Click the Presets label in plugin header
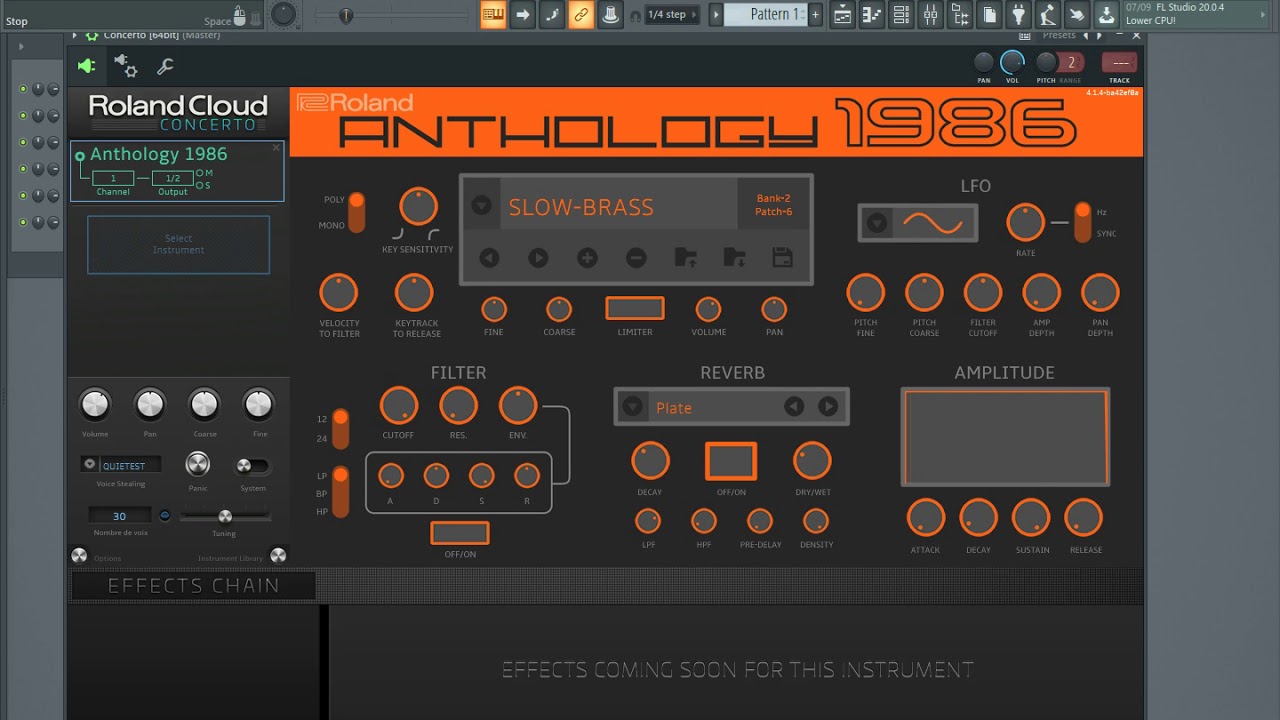1280x720 pixels. coord(1058,35)
